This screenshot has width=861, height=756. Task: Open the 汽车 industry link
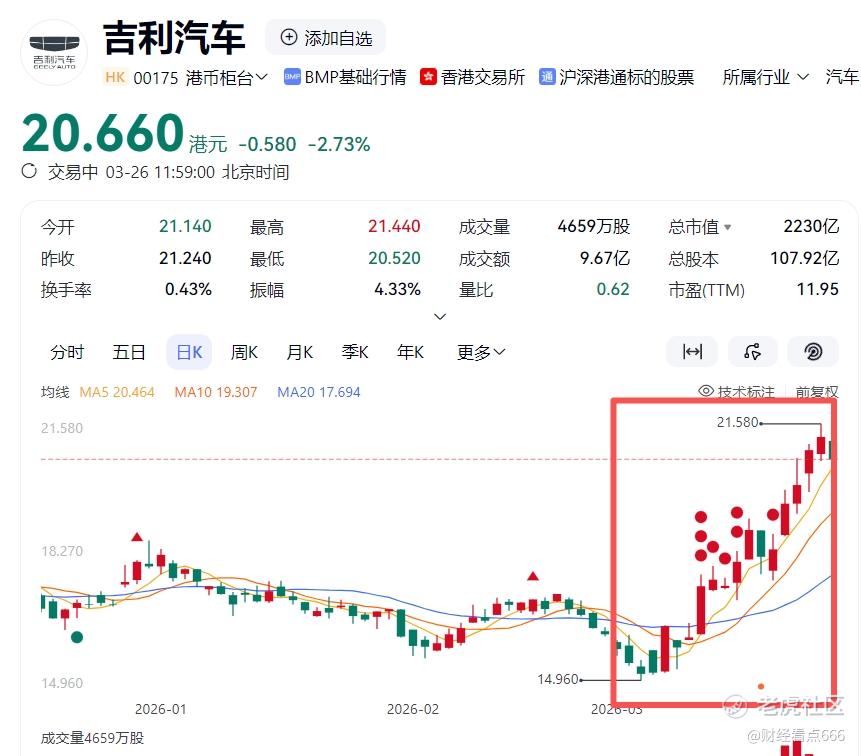pyautogui.click(x=842, y=77)
